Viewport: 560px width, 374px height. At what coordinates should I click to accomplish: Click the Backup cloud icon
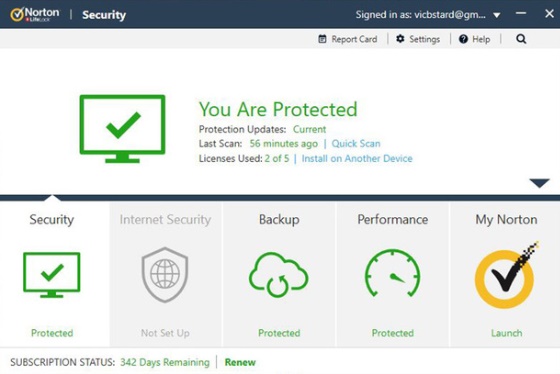[x=279, y=274]
